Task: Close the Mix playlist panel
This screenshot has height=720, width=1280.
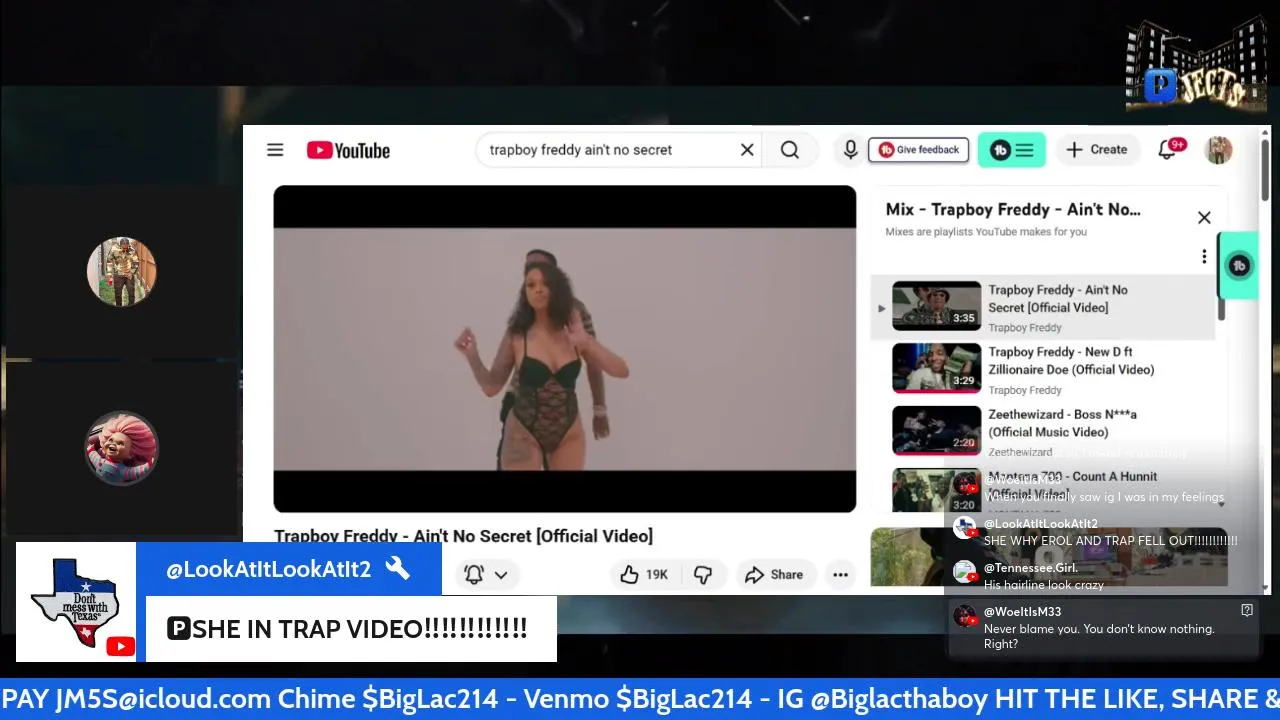Action: pyautogui.click(x=1204, y=218)
